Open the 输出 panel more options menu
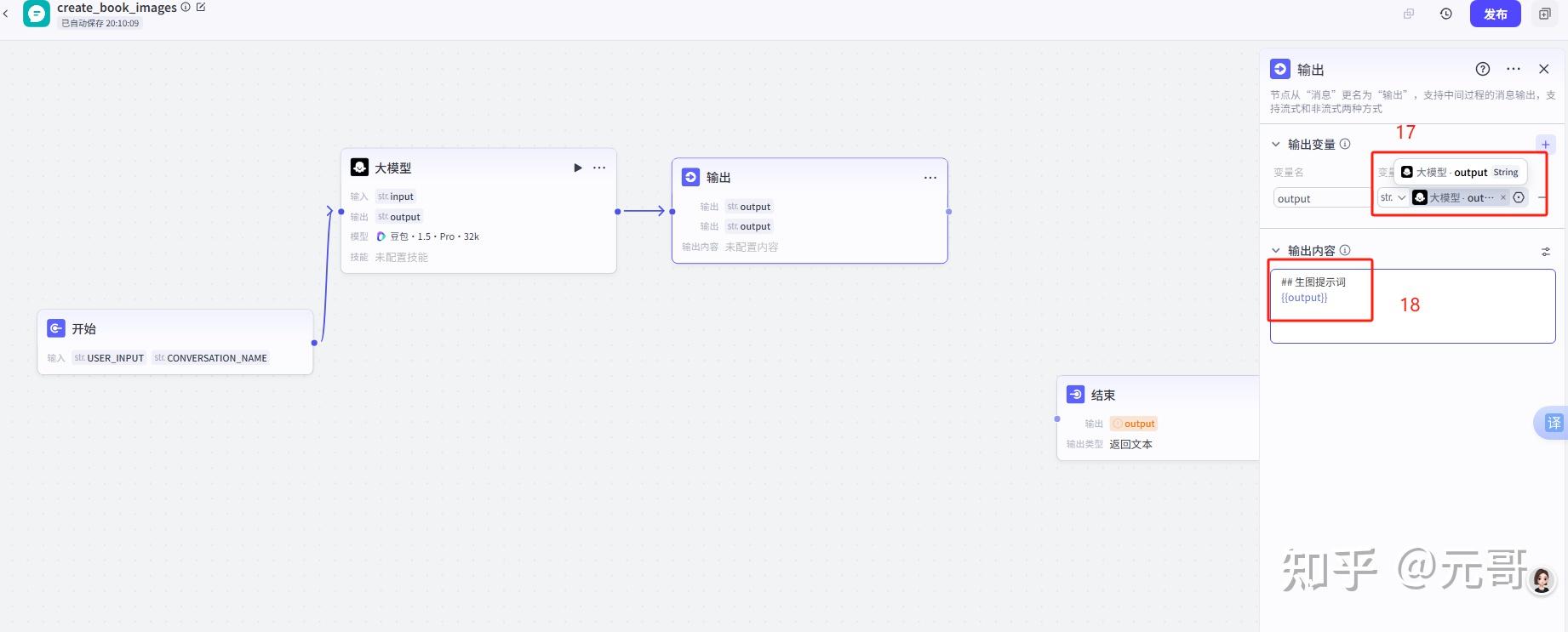The height and width of the screenshot is (632, 1568). (1513, 69)
